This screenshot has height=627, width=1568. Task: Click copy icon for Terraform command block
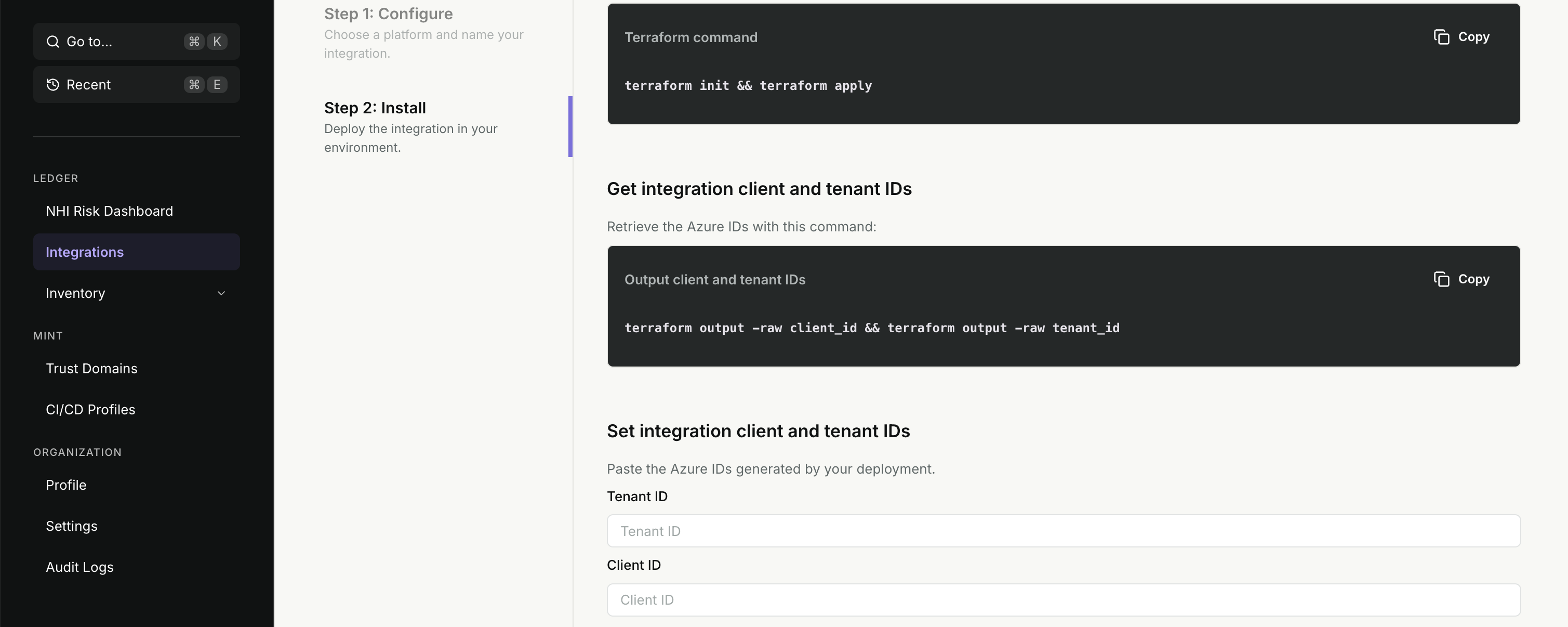point(1441,37)
